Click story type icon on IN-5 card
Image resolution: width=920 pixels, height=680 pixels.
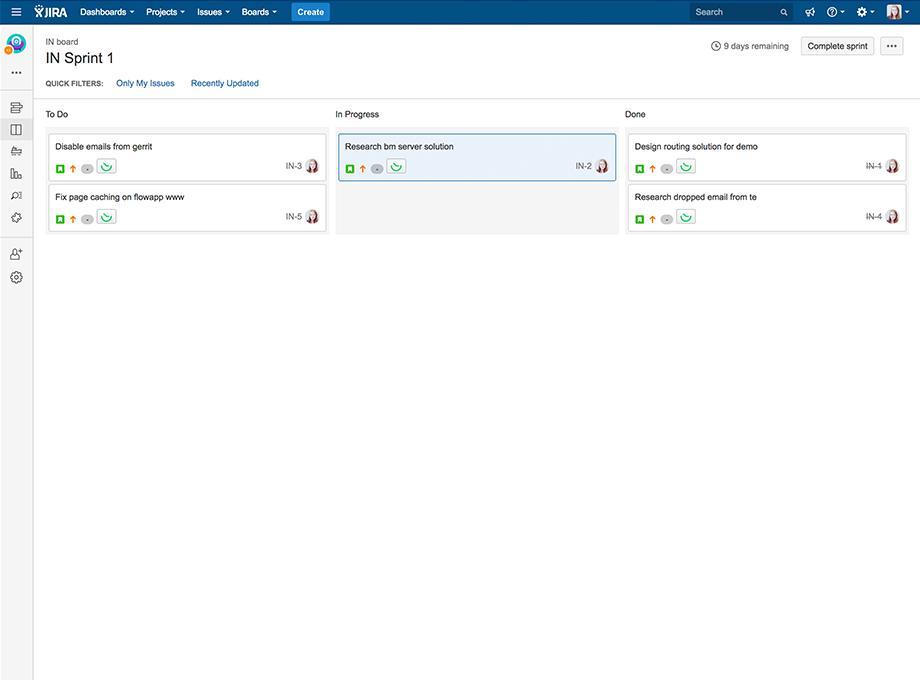60,219
